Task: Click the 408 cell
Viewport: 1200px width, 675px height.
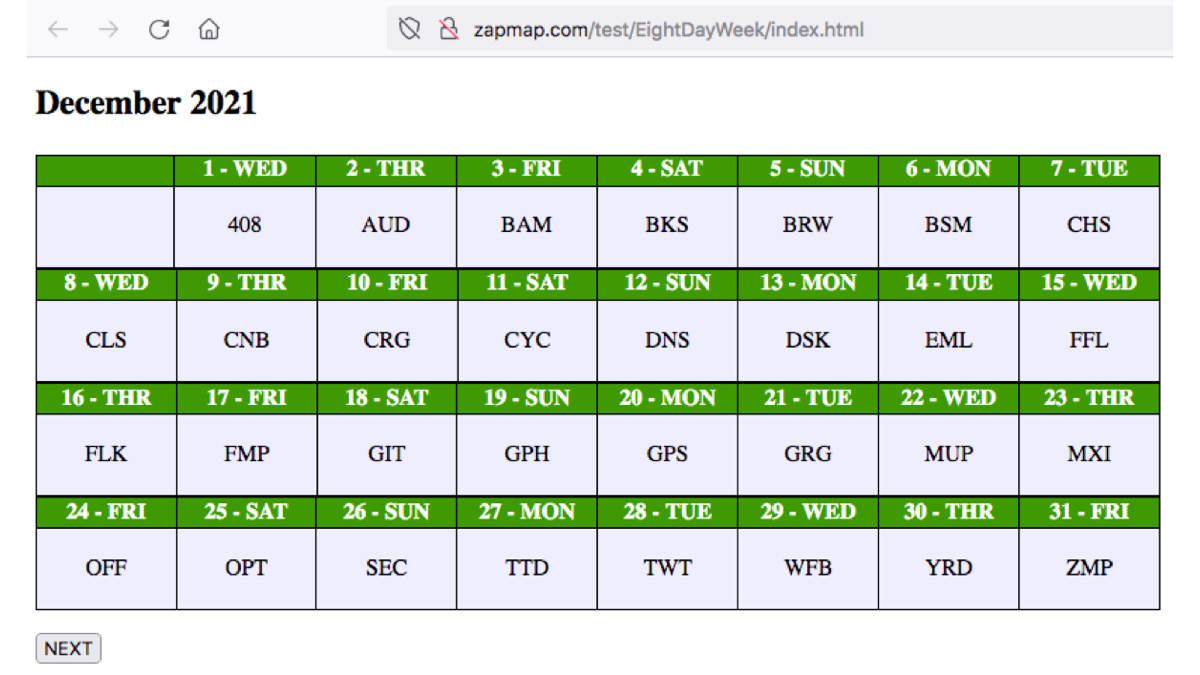Action: 245,226
